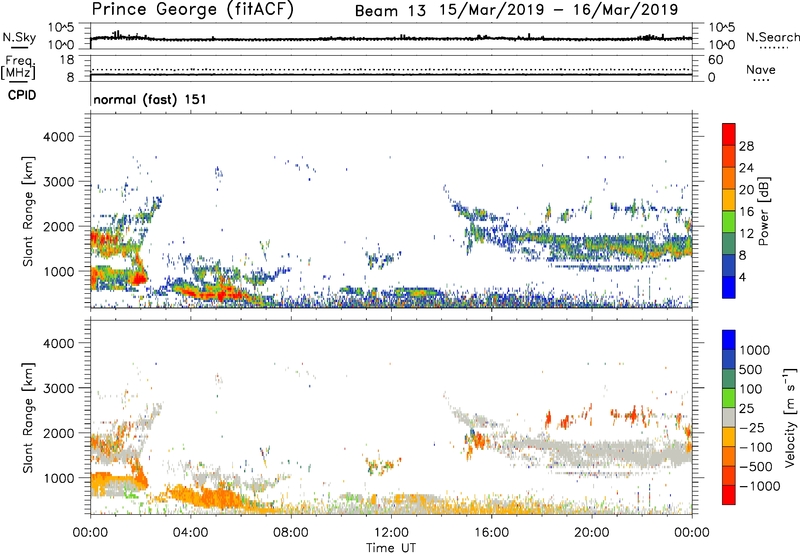Select the "normal (fast) 151" mode text
800x554 pixels.
point(150,99)
